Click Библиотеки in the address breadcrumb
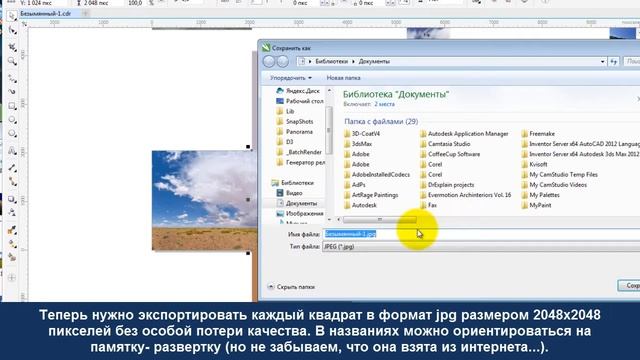Viewport: 640px width, 360px height. click(331, 62)
